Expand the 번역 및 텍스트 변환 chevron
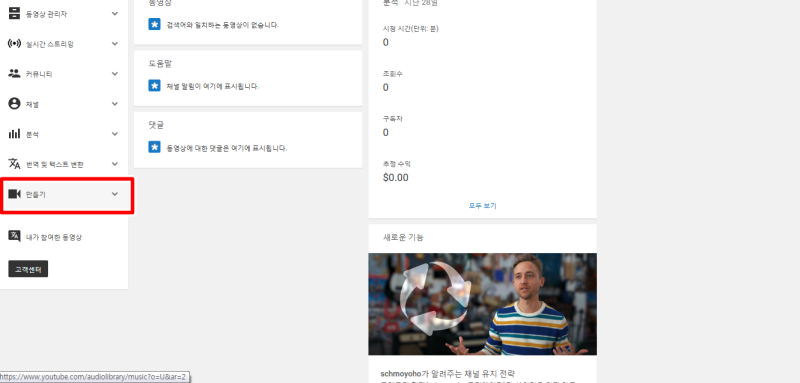The height and width of the screenshot is (383, 800). [115, 164]
